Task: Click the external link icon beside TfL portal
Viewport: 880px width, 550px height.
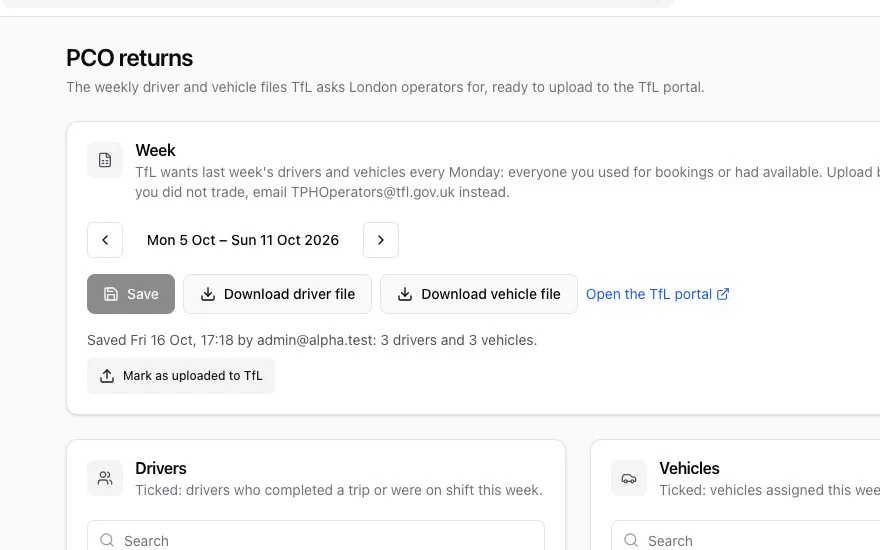Action: coord(723,294)
